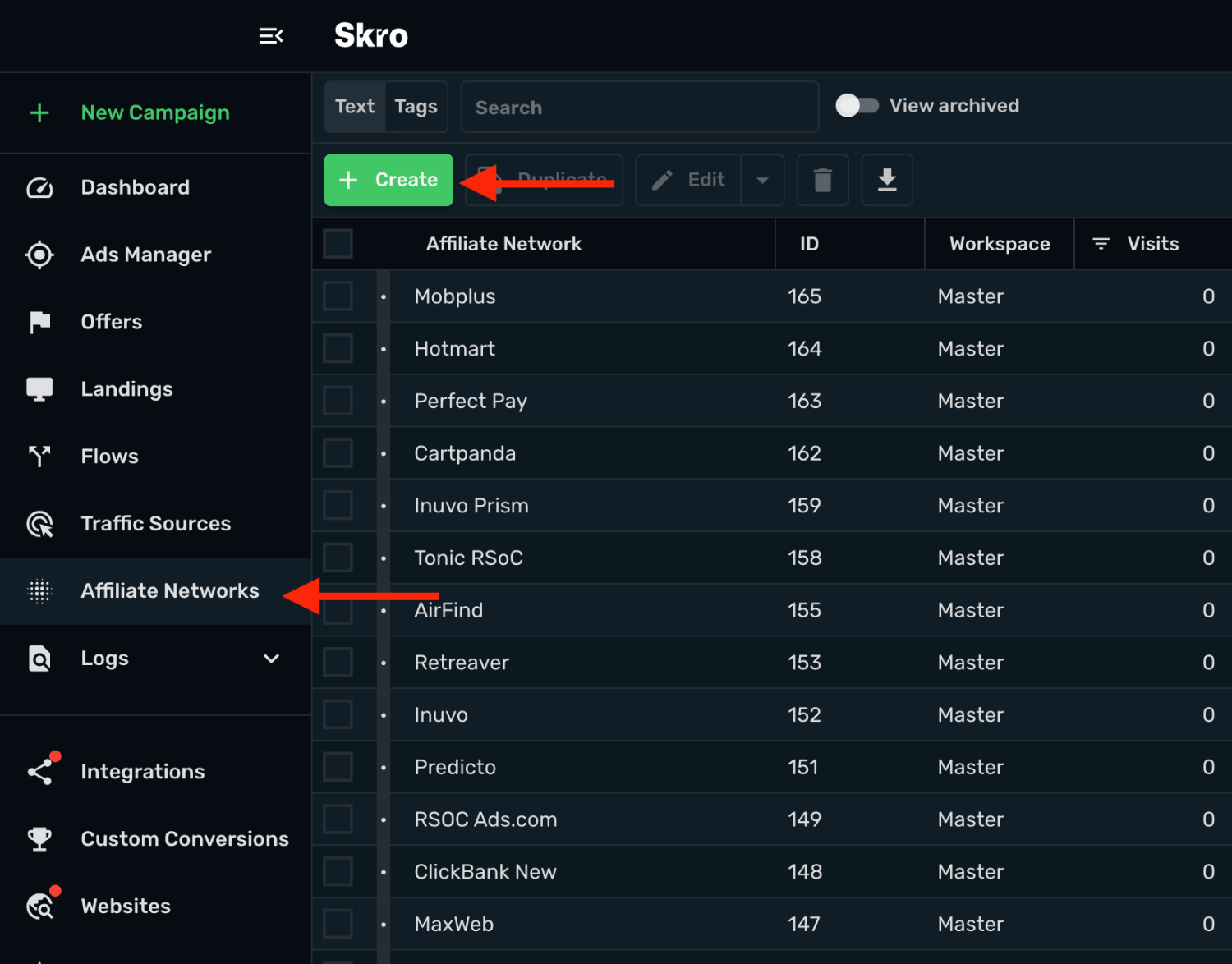Click the Cartpanda network name
Screen dimensions: 1232x964
465,453
